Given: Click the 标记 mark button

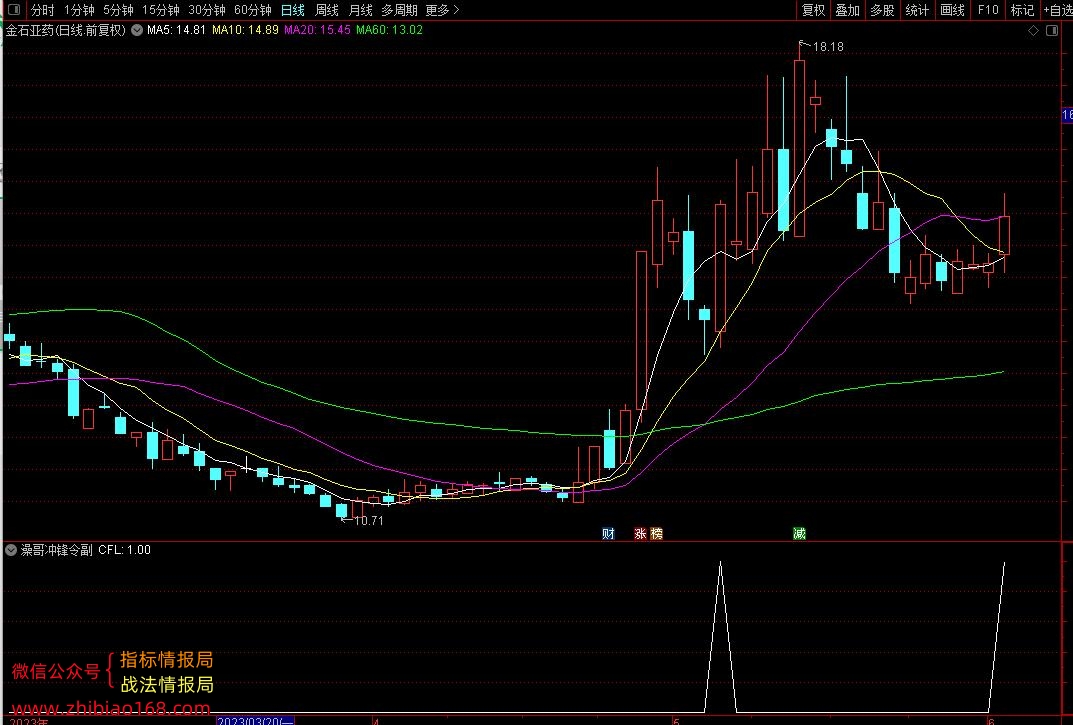Looking at the screenshot, I should pos(1022,10).
